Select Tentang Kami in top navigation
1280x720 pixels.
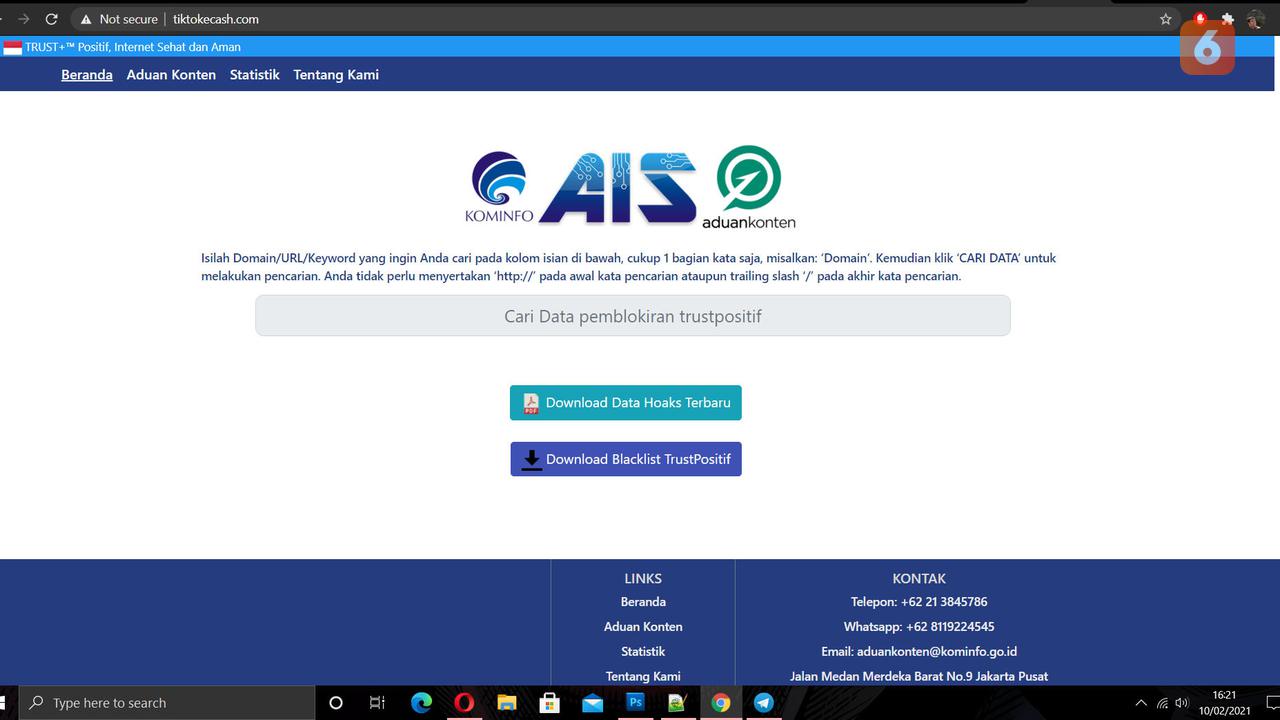tap(336, 75)
